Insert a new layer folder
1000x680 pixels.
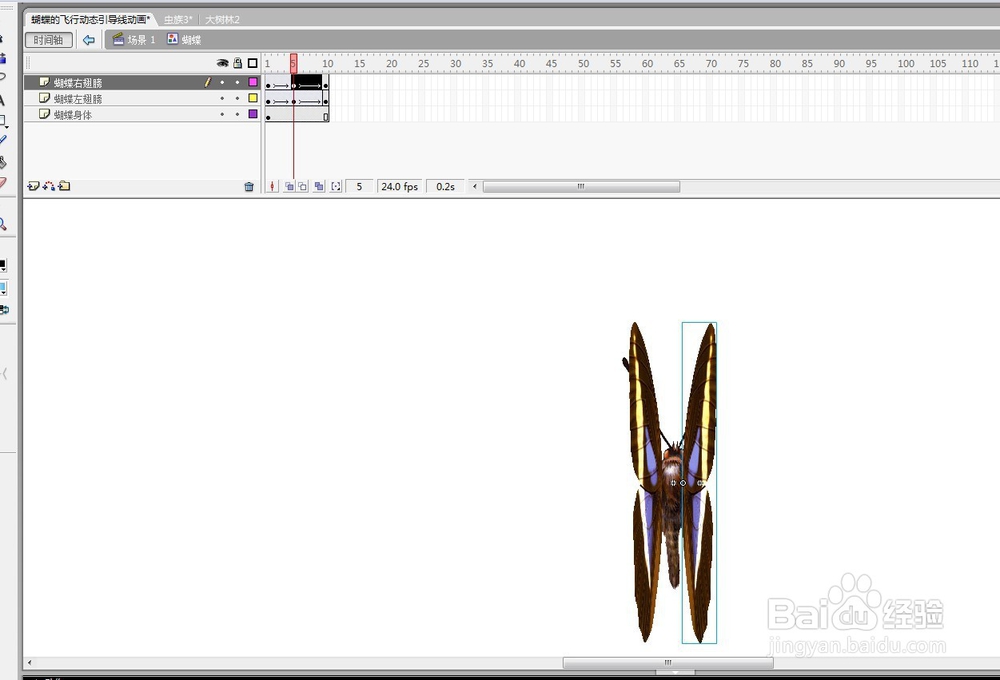tap(64, 186)
